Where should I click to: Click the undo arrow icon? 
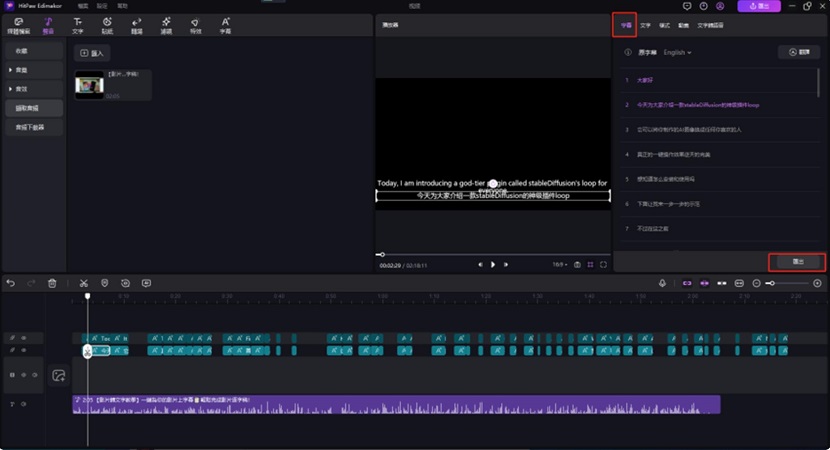[x=11, y=283]
